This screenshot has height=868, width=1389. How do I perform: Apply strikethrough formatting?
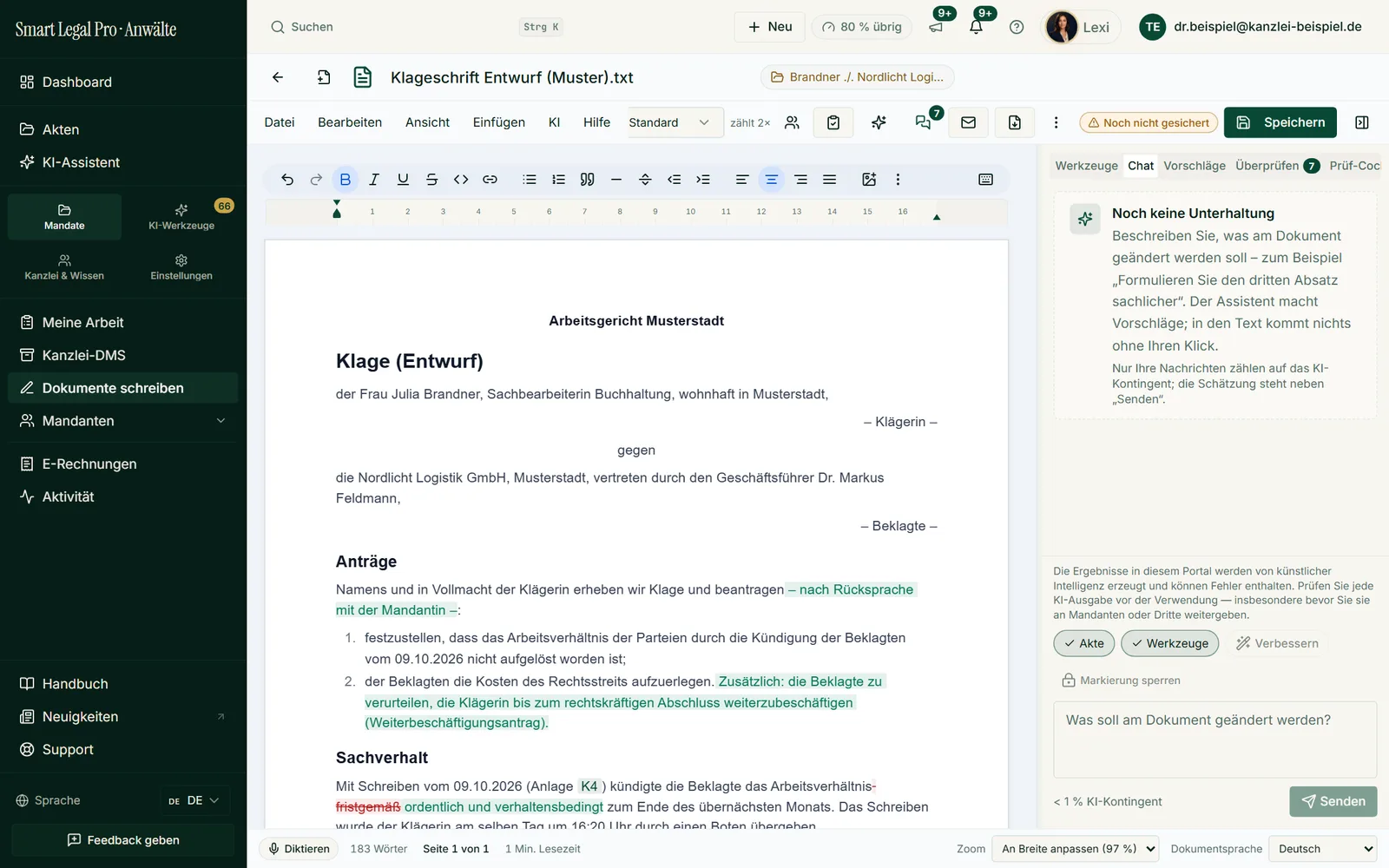tap(431, 180)
